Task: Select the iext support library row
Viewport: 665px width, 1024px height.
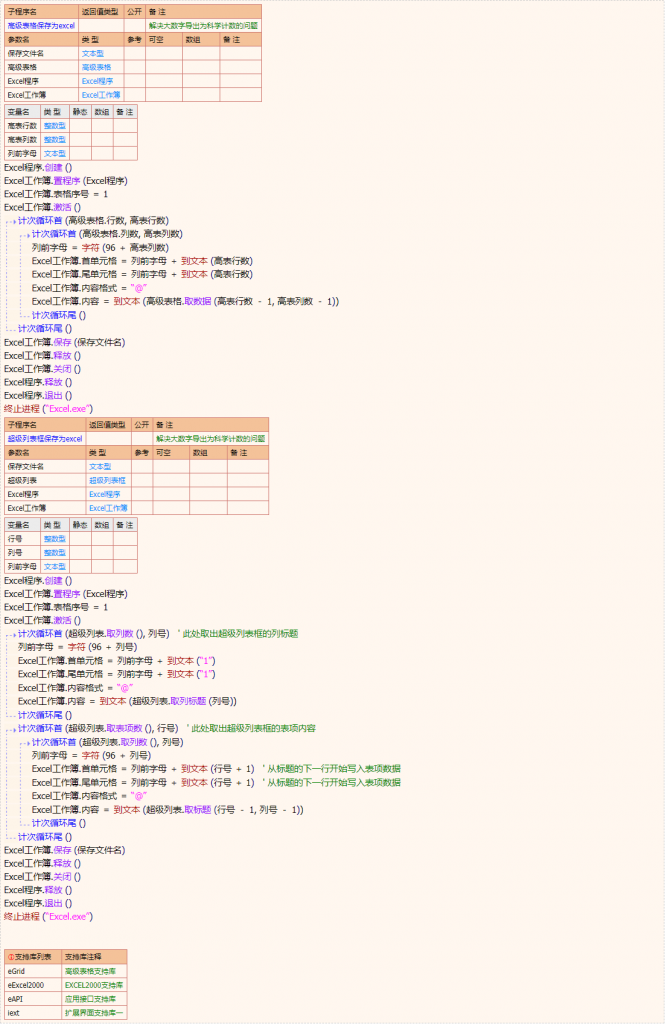Action: pos(66,1013)
